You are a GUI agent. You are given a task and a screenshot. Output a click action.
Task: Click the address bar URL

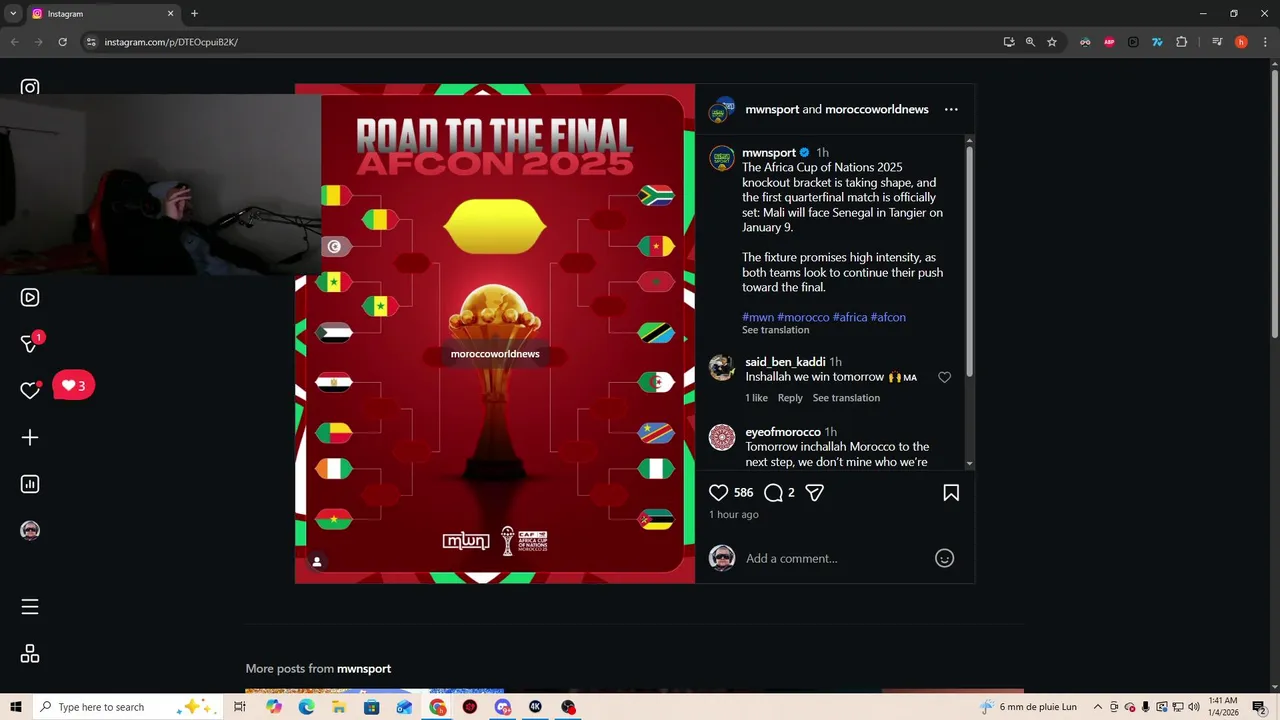click(171, 42)
